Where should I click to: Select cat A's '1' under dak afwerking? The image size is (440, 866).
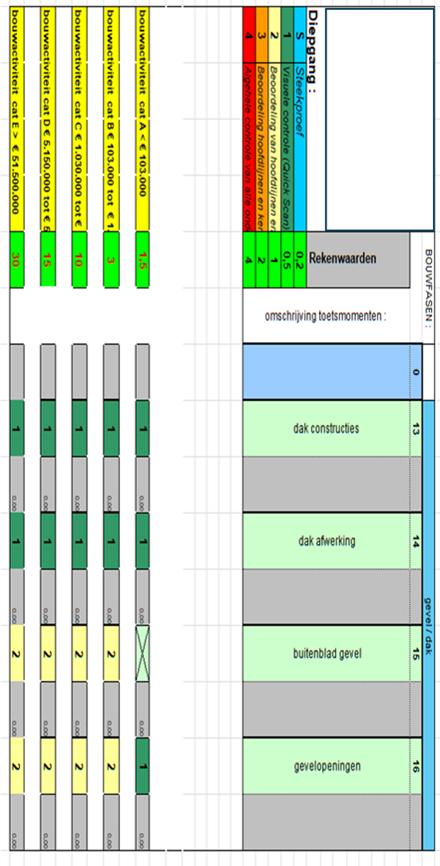pos(142,541)
